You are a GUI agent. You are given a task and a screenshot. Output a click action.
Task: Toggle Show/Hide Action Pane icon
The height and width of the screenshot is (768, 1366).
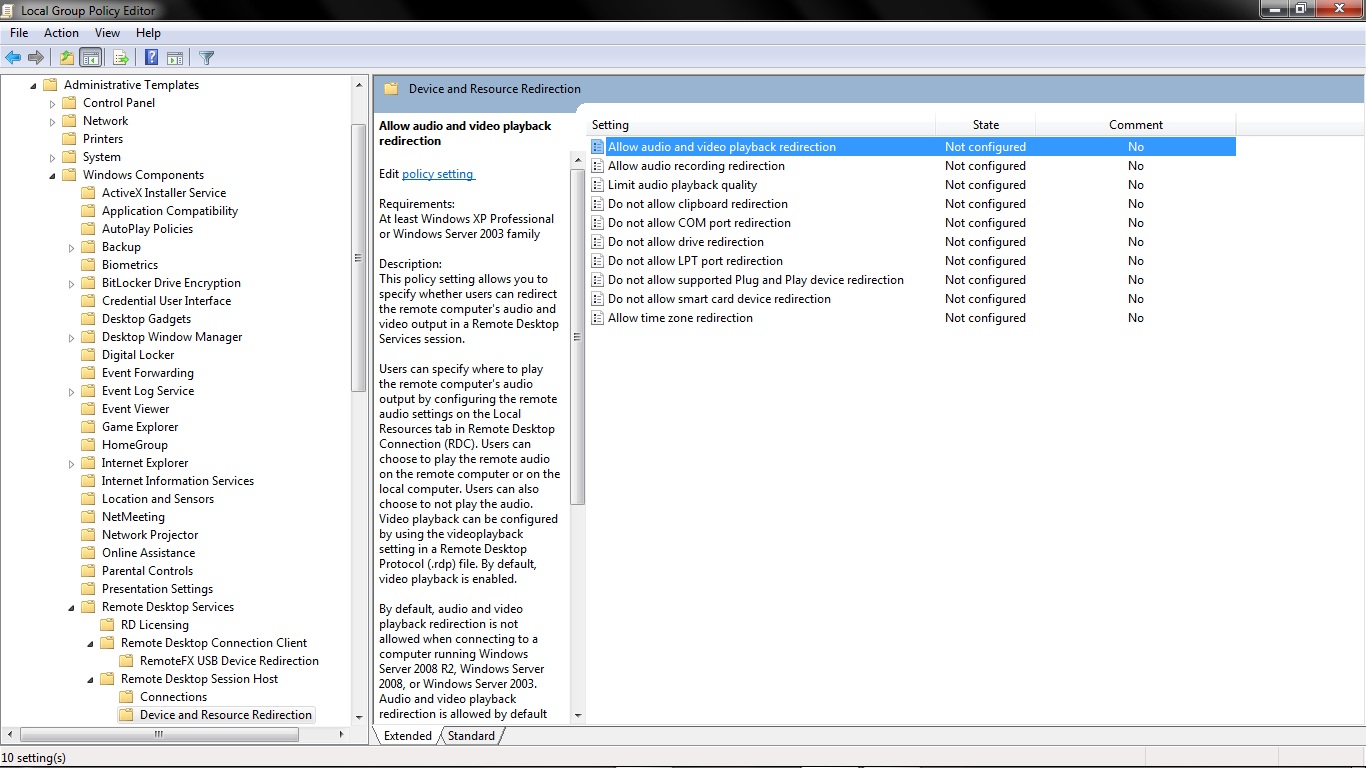pyautogui.click(x=175, y=58)
